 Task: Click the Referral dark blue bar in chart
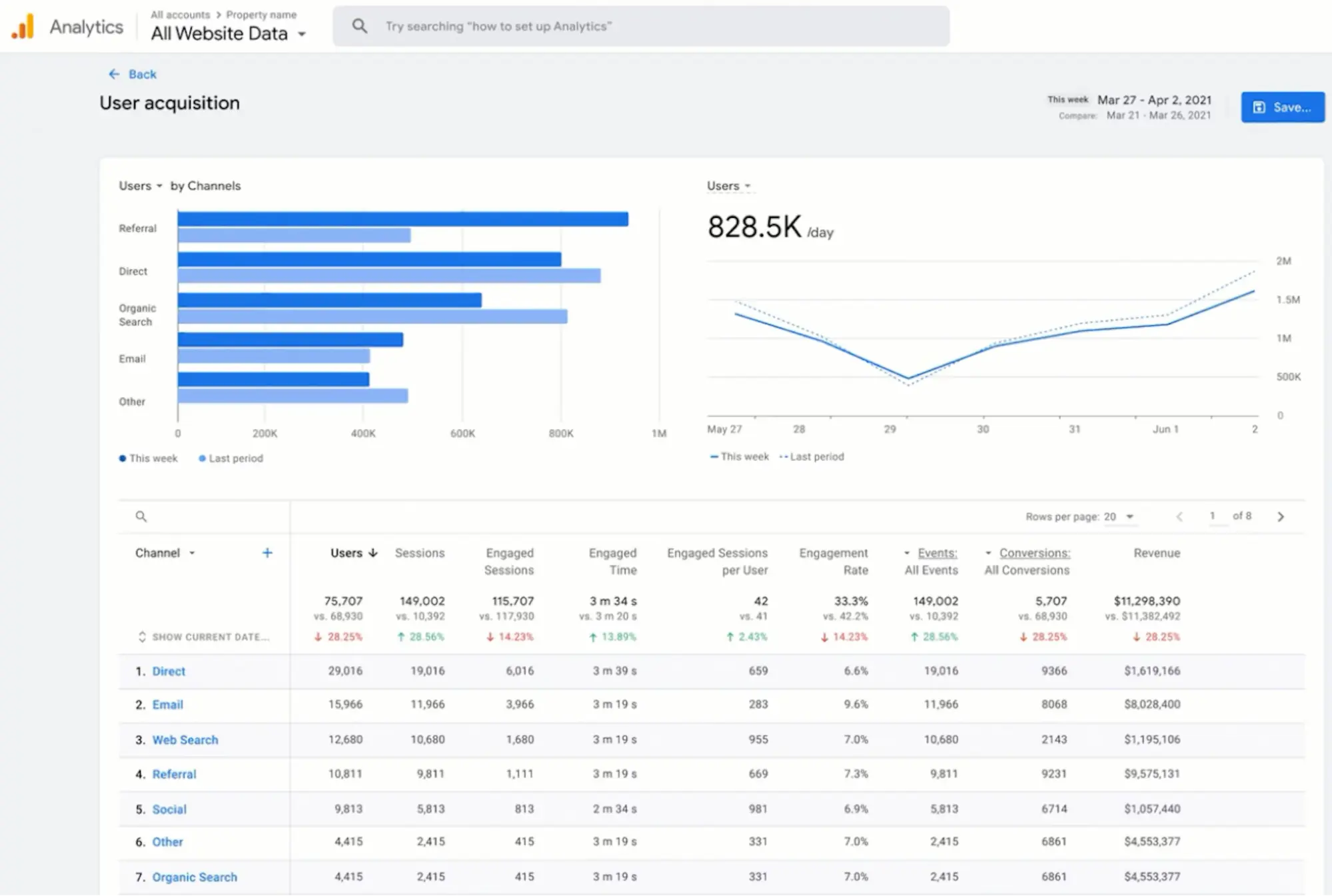[402, 219]
